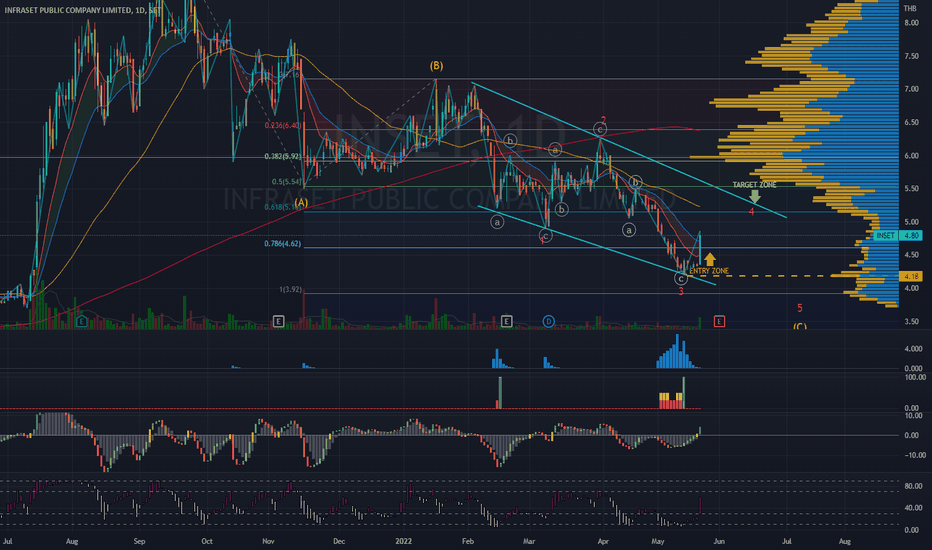Screen dimensions: 932x550
Task: Click the May label on time axis
Action: coord(658,542)
